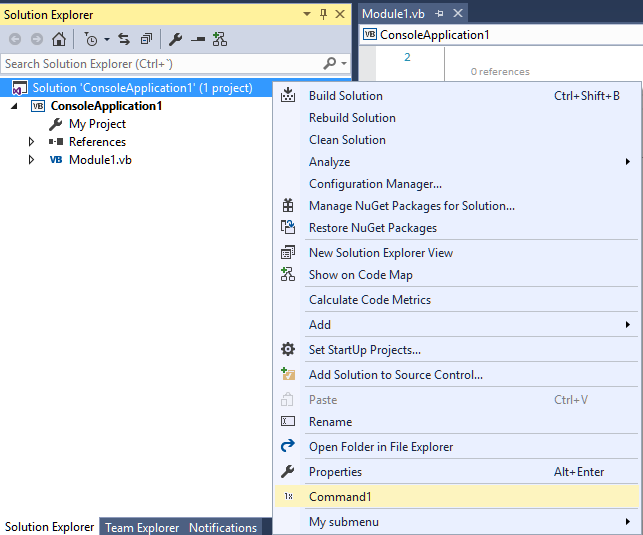Screen dimensions: 643x535
Task: Click the Collapse All icon in toolbar
Action: 146,39
